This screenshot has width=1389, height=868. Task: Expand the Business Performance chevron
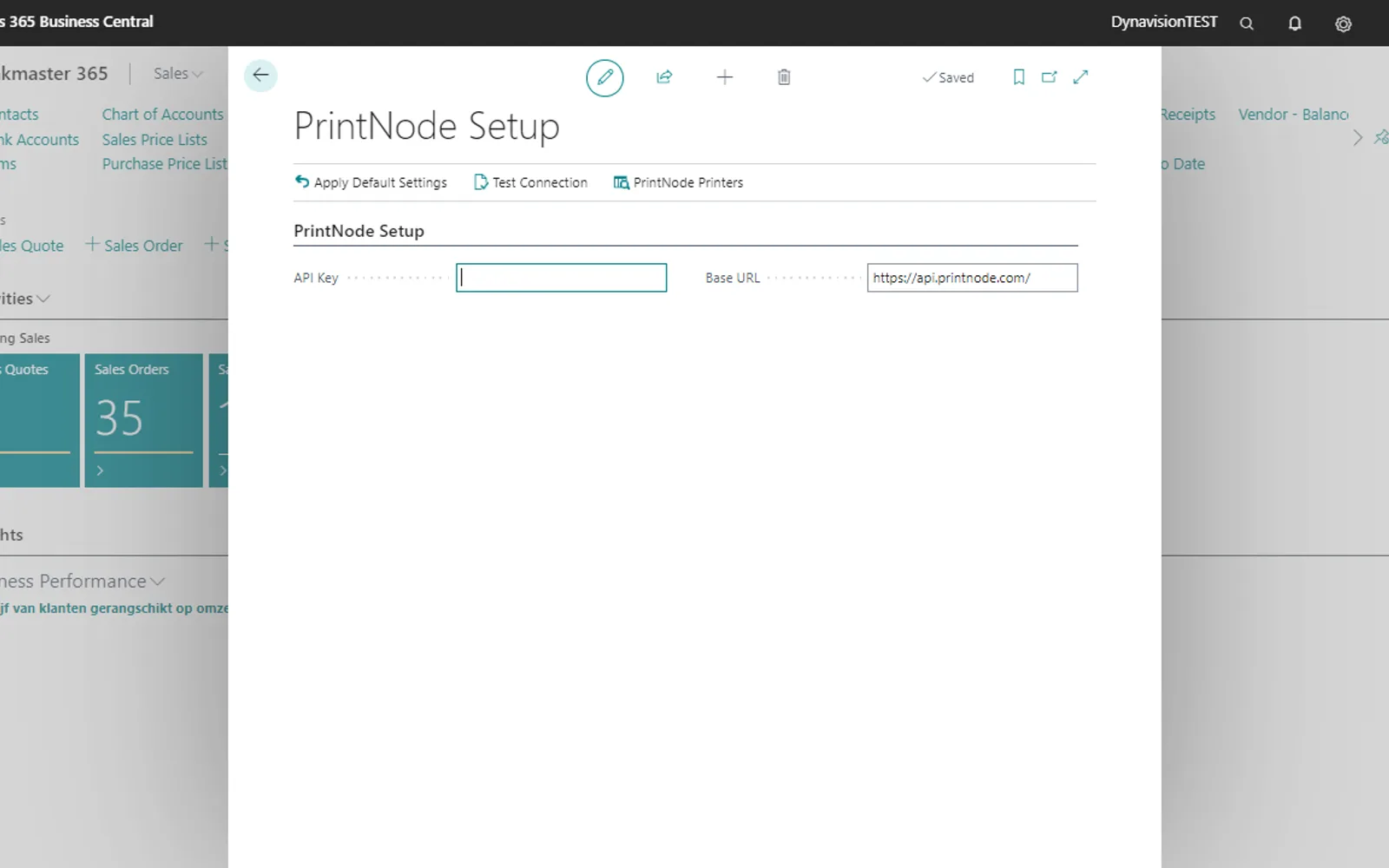point(157,582)
